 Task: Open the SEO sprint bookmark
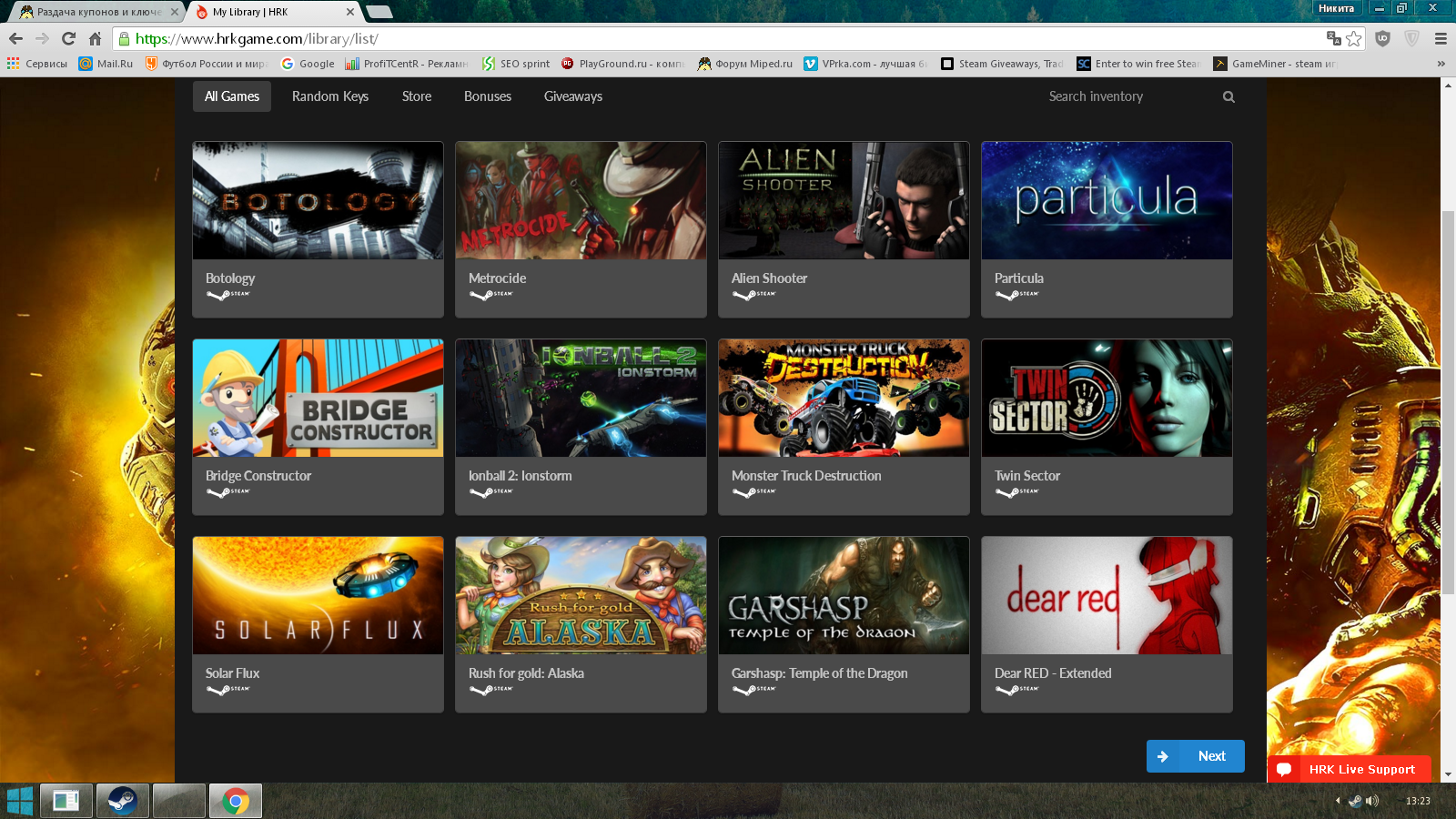[516, 64]
